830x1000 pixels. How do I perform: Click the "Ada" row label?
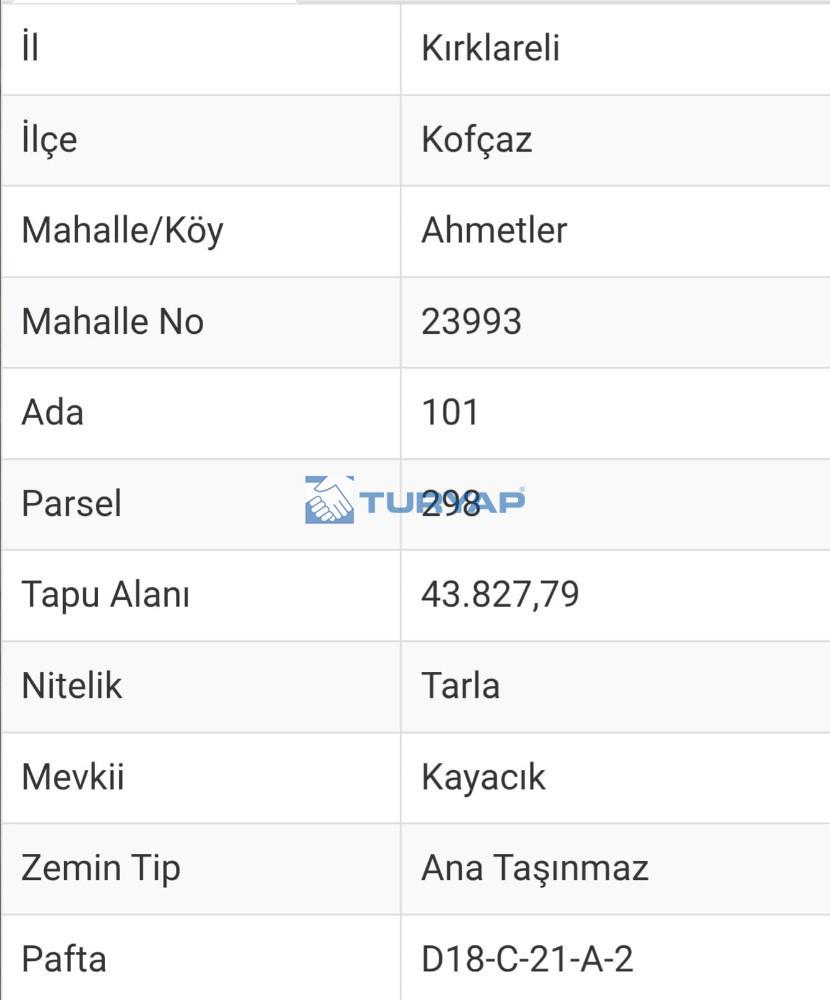tap(52, 412)
